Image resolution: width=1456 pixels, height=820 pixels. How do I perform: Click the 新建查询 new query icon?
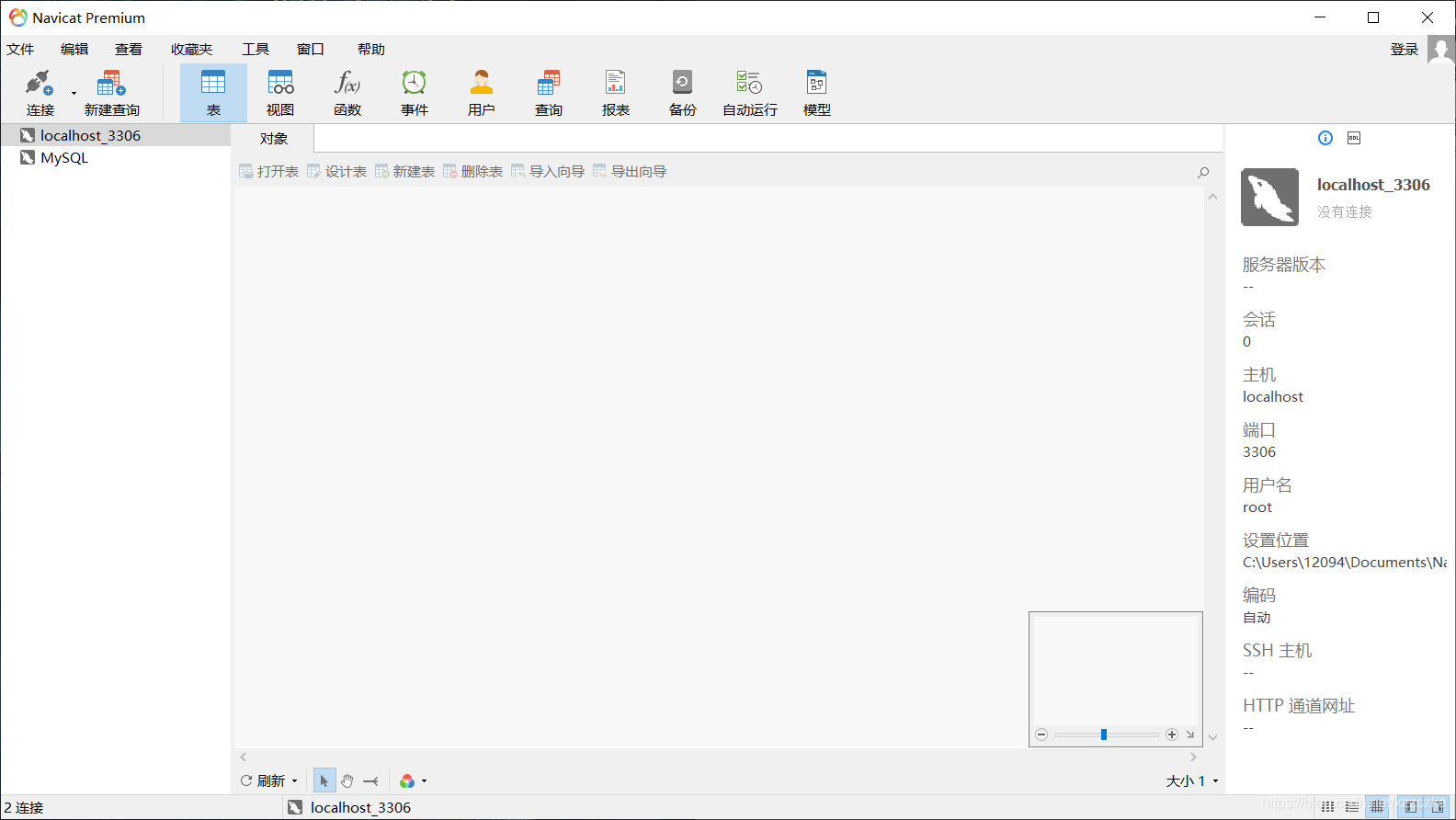pos(111,93)
